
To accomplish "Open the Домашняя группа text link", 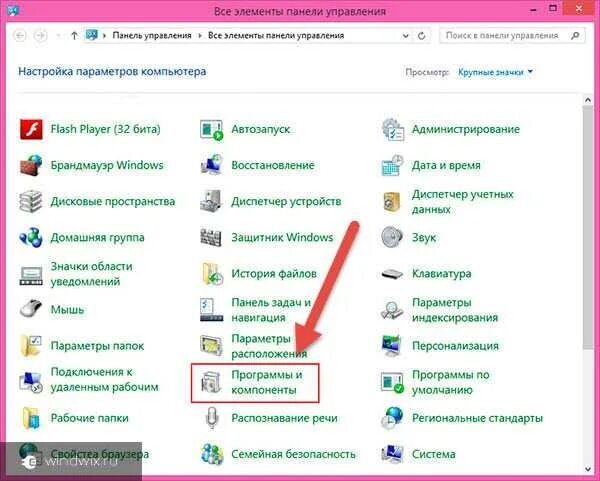I will click(98, 238).
